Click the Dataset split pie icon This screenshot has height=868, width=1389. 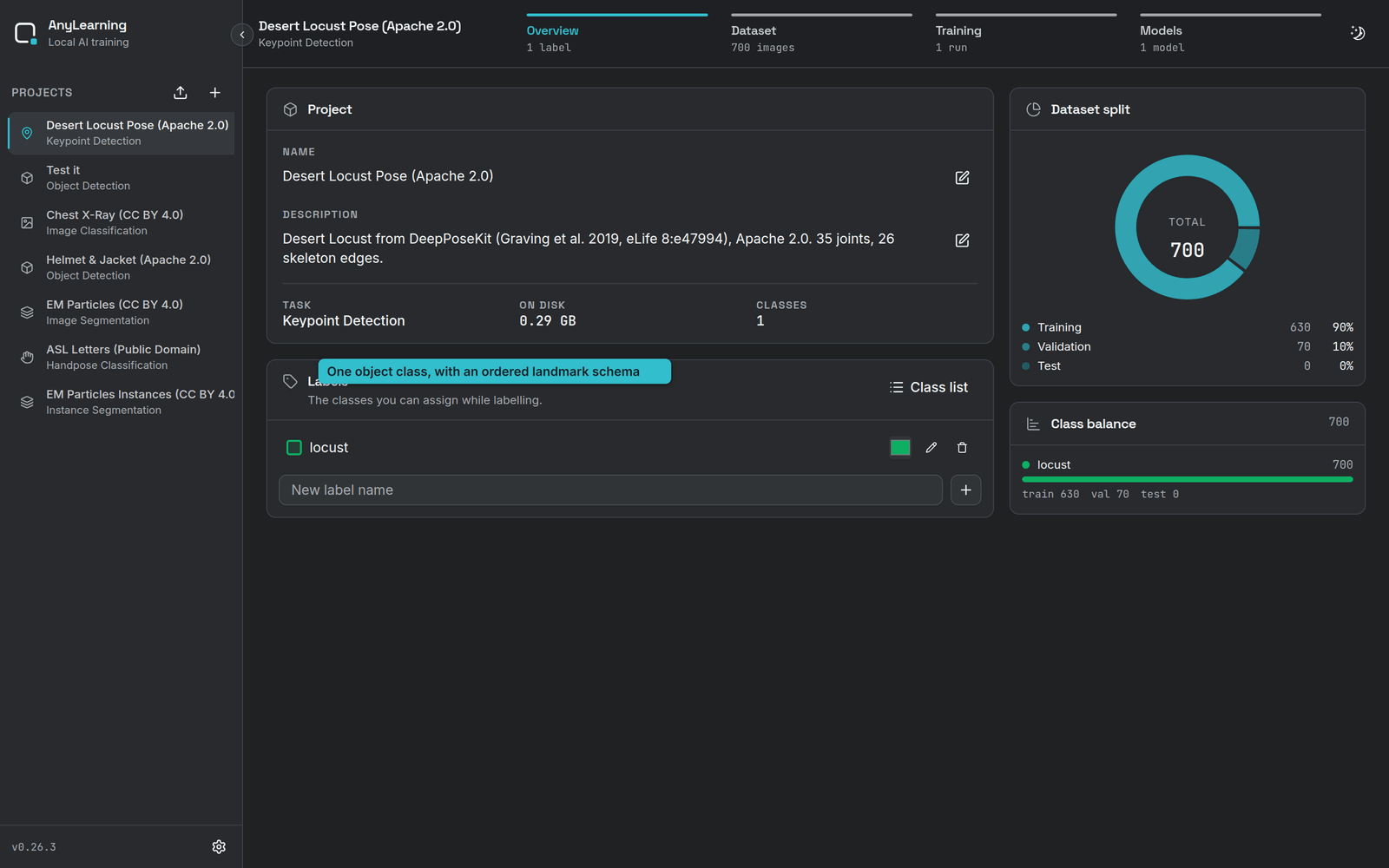click(1033, 109)
